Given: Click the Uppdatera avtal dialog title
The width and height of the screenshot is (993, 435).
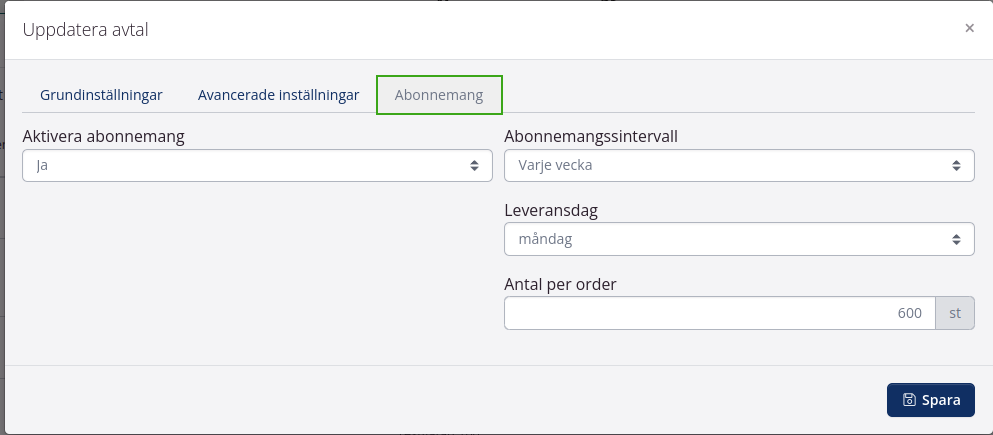Looking at the screenshot, I should point(85,29).
